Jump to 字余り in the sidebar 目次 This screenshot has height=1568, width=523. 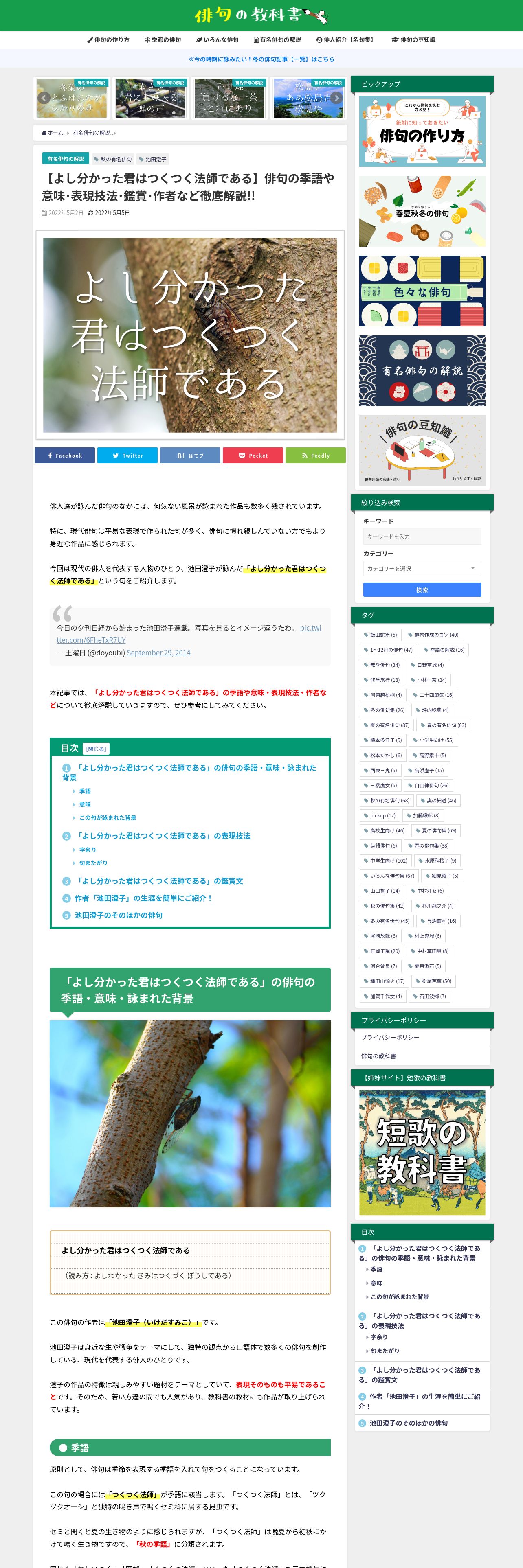[x=379, y=1337]
